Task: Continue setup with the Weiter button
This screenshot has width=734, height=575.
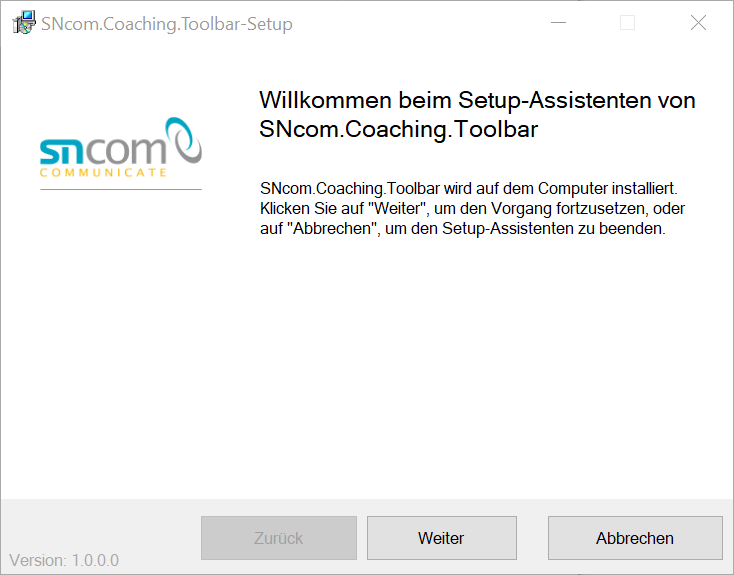Action: click(441, 538)
